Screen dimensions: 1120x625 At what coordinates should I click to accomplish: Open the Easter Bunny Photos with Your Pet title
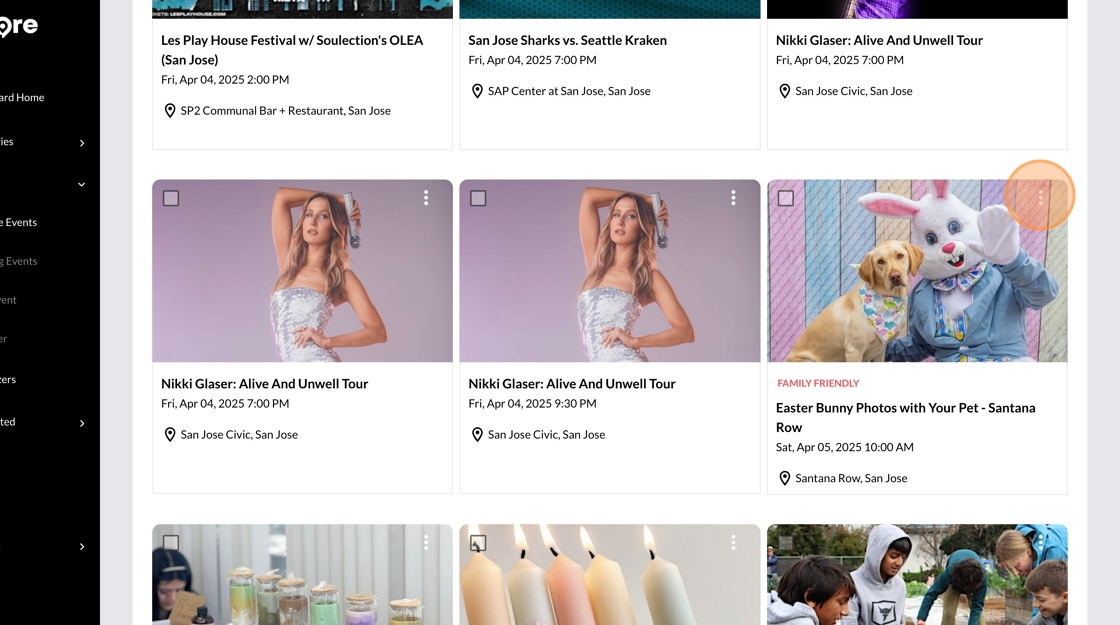[x=906, y=418]
